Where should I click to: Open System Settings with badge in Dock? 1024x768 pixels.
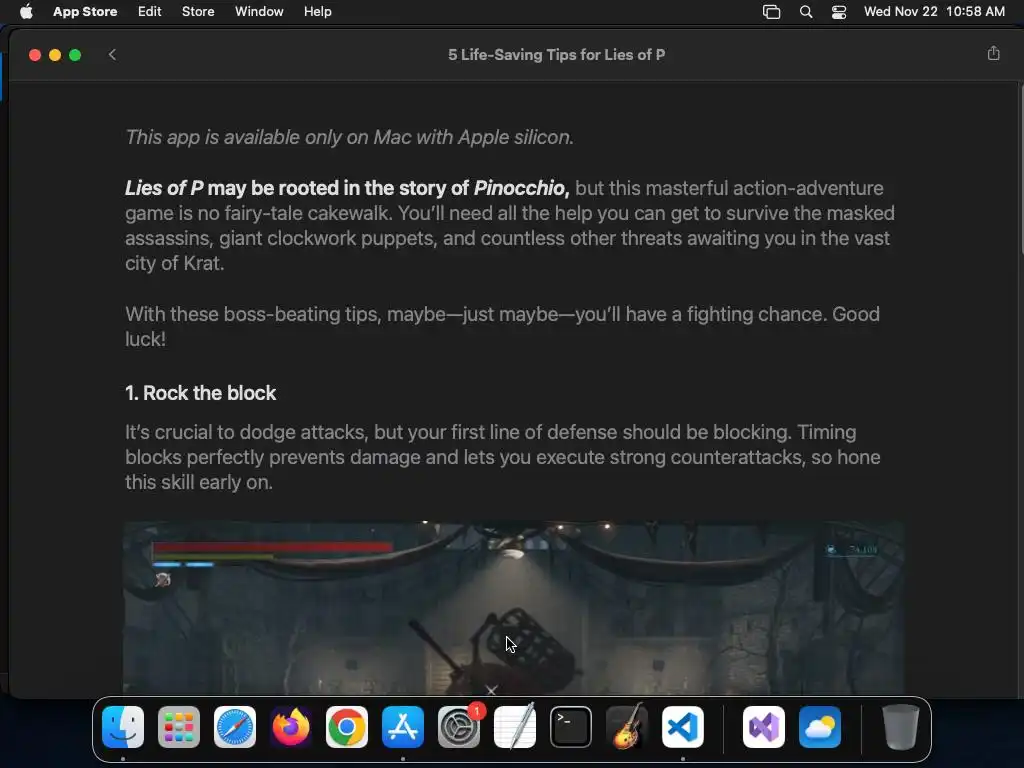click(x=459, y=727)
